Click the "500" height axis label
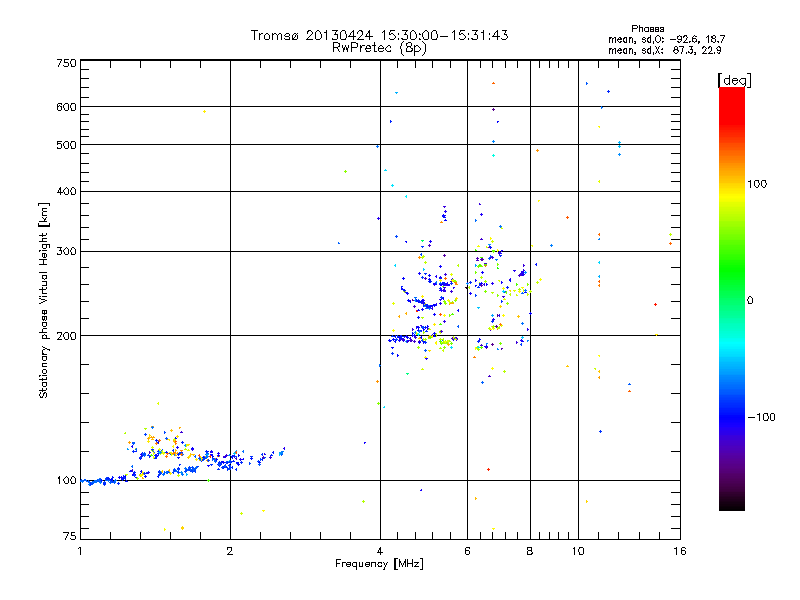Screen dimensions: 800x600 67,145
